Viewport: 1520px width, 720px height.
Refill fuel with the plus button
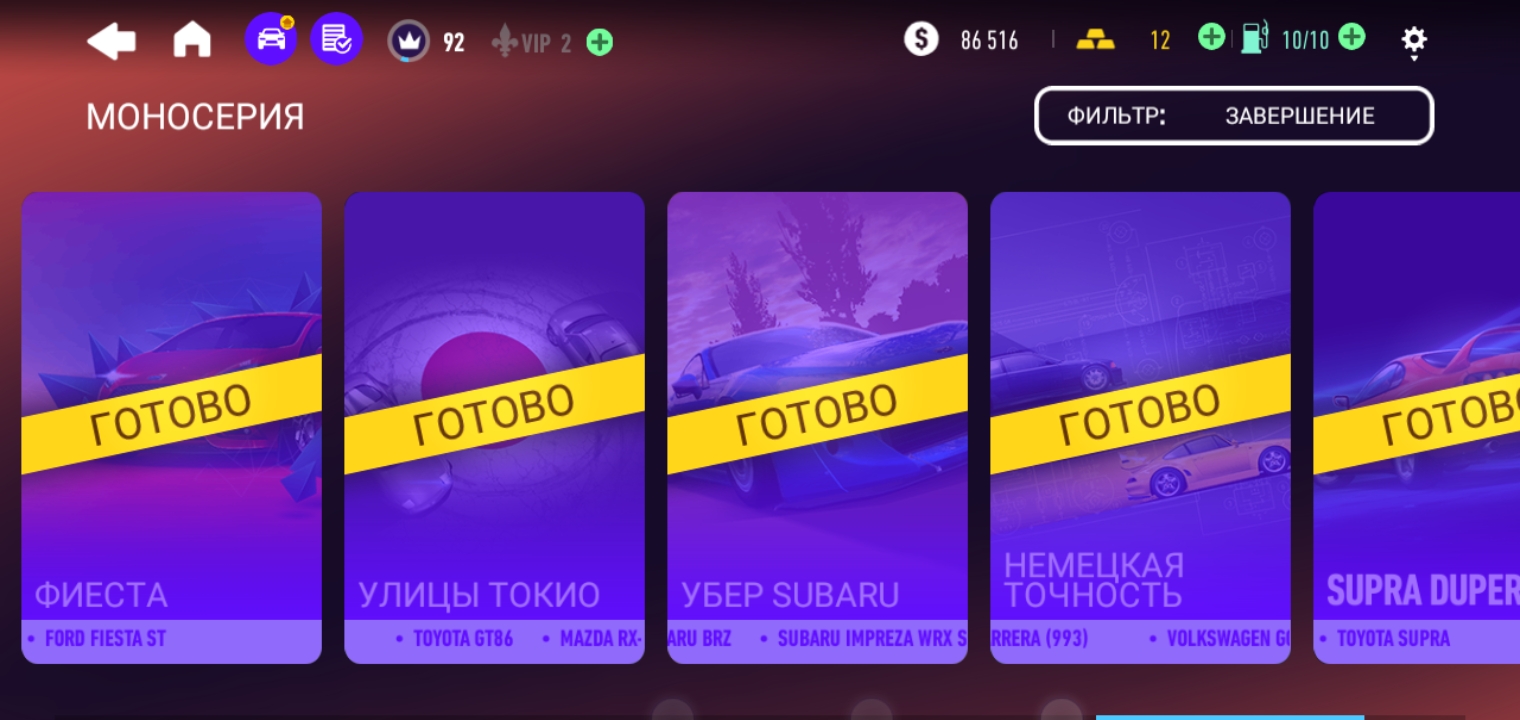point(1351,39)
